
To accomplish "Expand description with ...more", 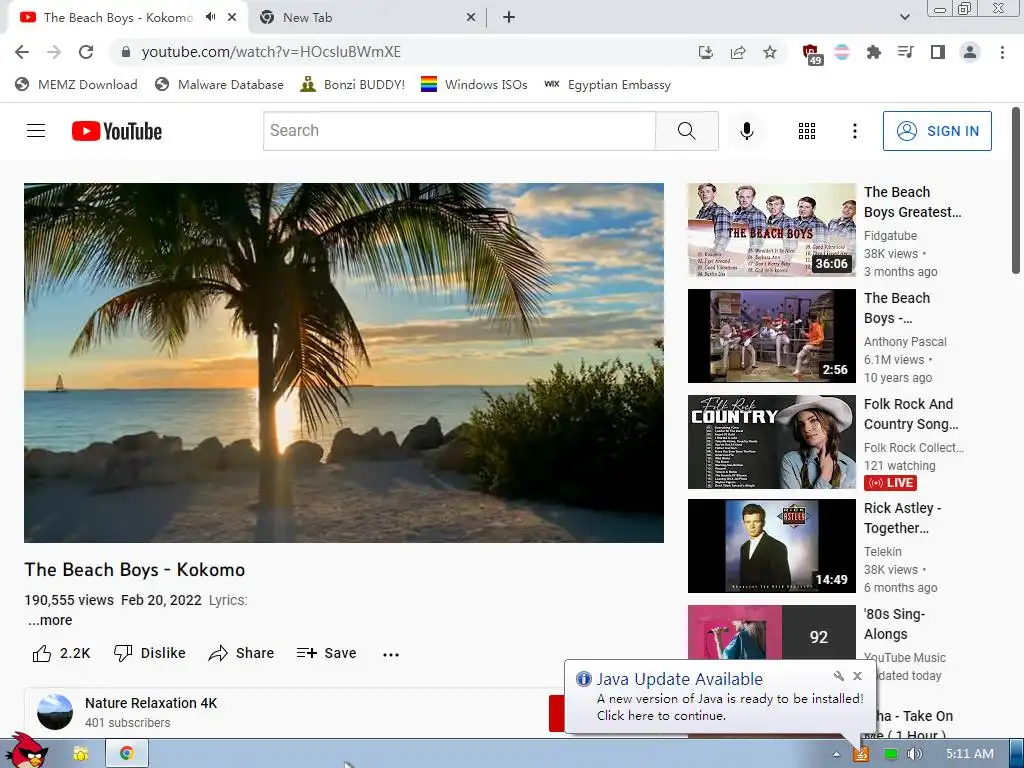I will [50, 620].
